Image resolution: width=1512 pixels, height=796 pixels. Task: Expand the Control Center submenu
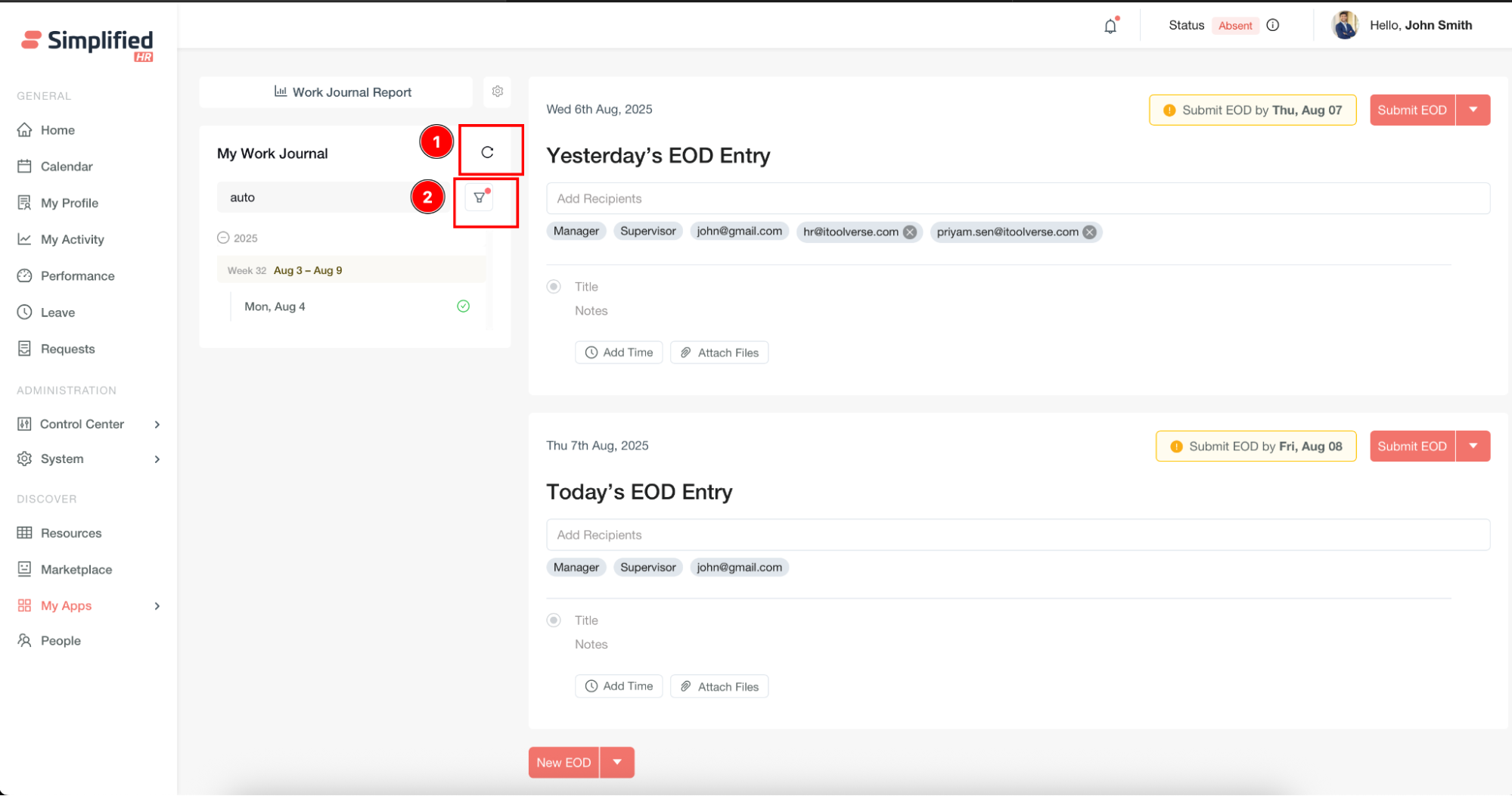click(157, 424)
